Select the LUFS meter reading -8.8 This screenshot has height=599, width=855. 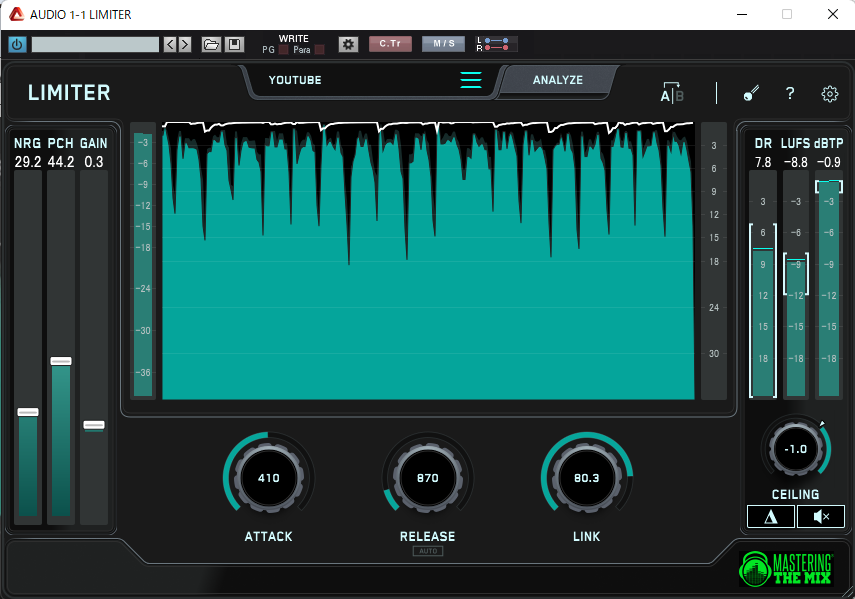click(x=796, y=162)
